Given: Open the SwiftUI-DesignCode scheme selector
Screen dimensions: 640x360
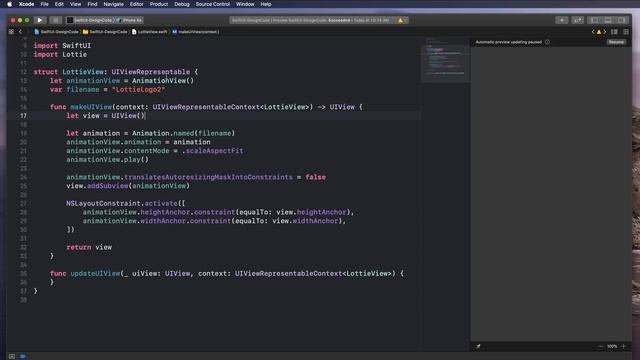Looking at the screenshot, I should pos(90,20).
